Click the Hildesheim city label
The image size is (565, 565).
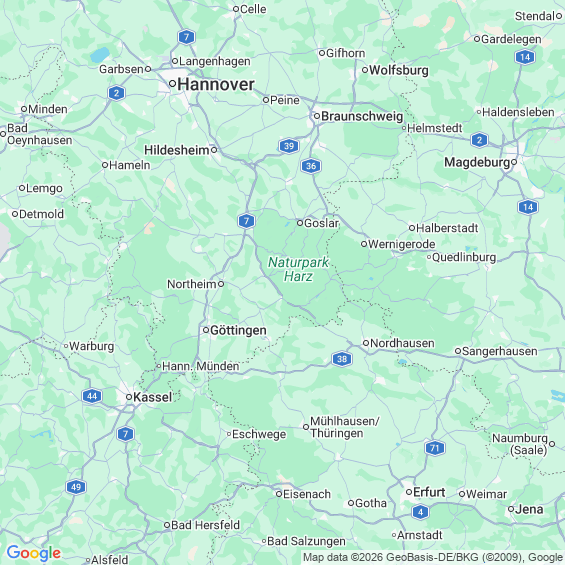(x=177, y=150)
